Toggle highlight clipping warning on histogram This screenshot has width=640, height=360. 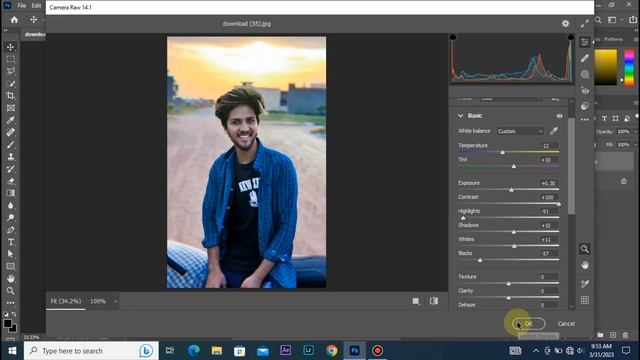(571, 37)
